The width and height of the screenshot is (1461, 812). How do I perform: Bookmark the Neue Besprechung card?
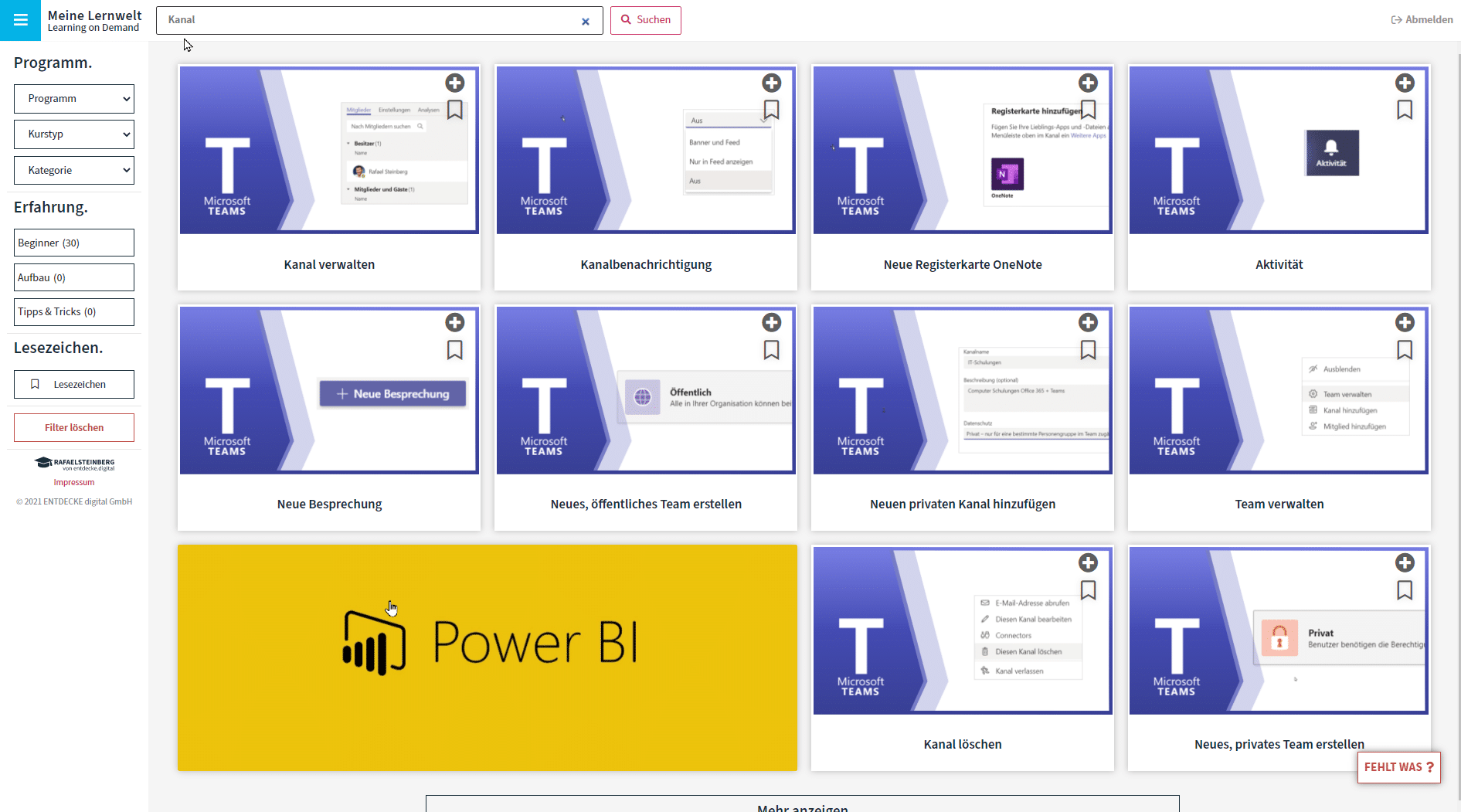click(455, 350)
